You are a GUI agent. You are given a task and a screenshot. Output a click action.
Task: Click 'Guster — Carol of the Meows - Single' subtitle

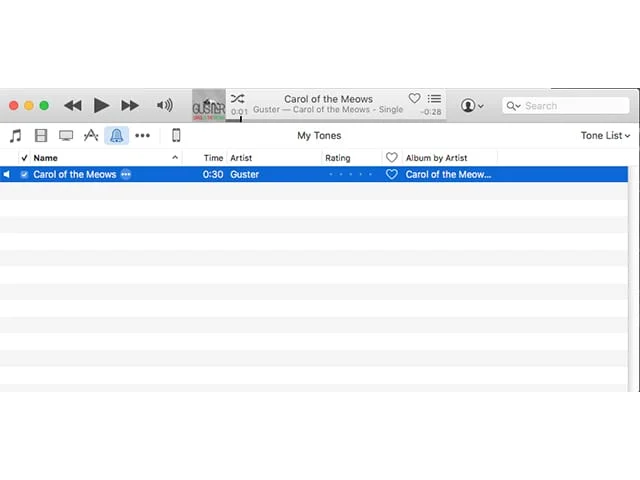(x=328, y=109)
